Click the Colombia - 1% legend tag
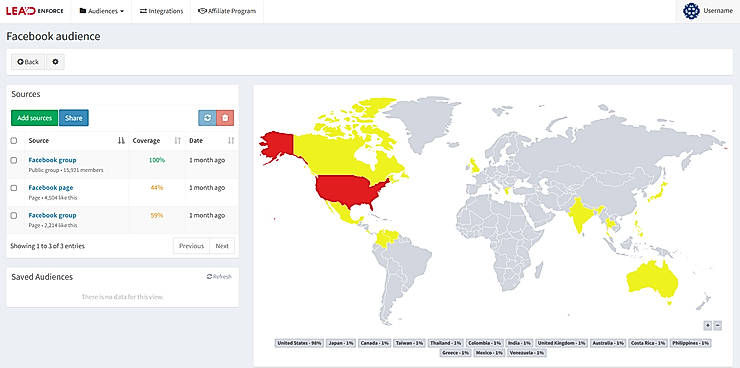The width and height of the screenshot is (740, 368). click(x=485, y=343)
